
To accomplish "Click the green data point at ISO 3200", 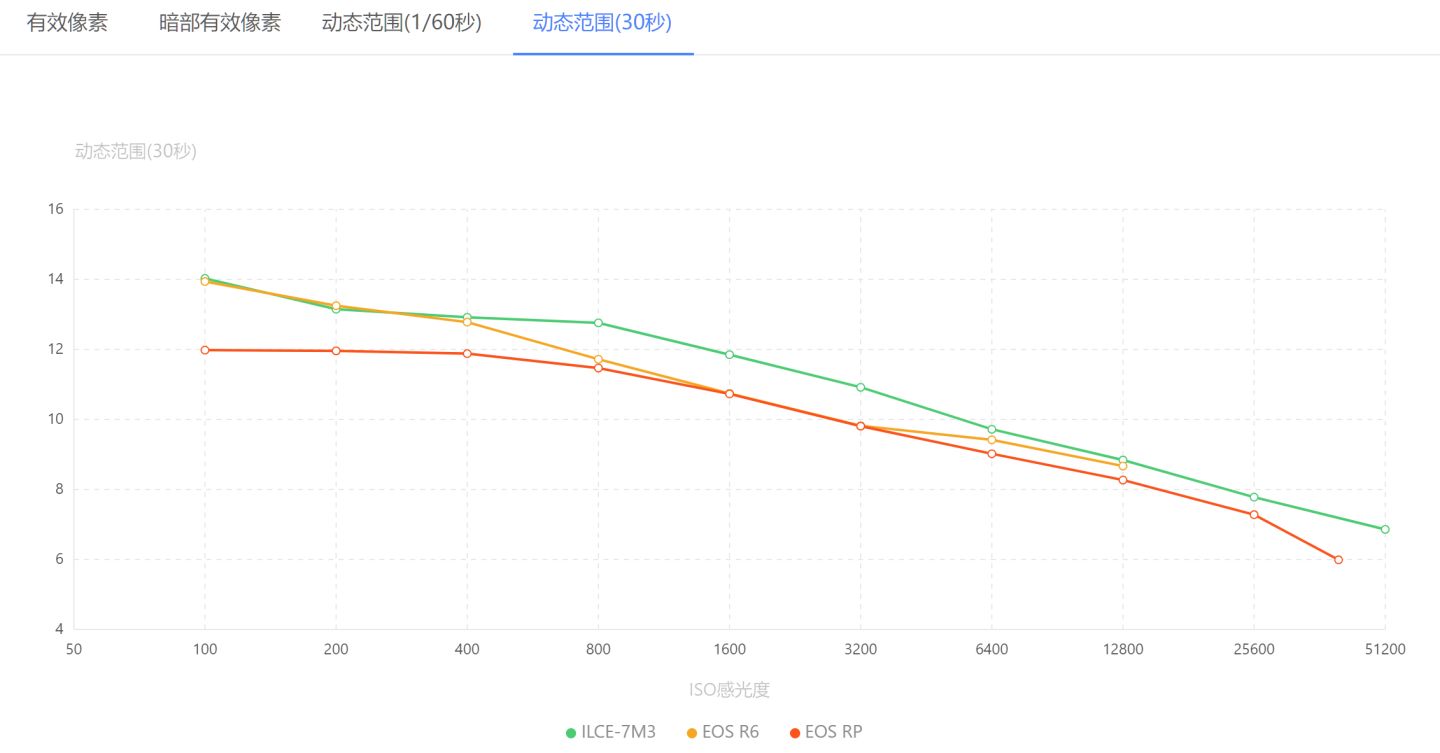I will (861, 385).
